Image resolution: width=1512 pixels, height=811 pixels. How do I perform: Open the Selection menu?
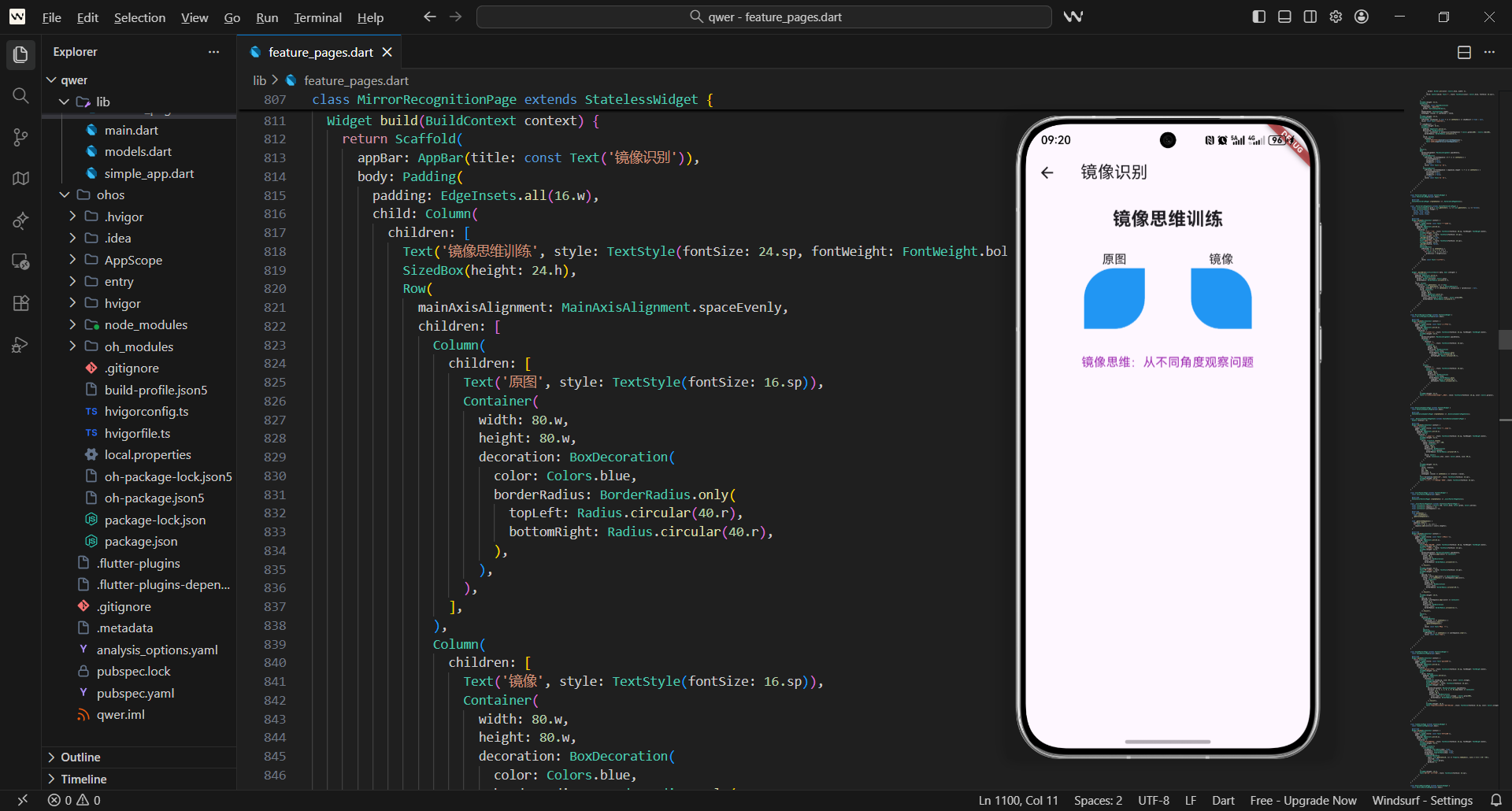coord(139,17)
